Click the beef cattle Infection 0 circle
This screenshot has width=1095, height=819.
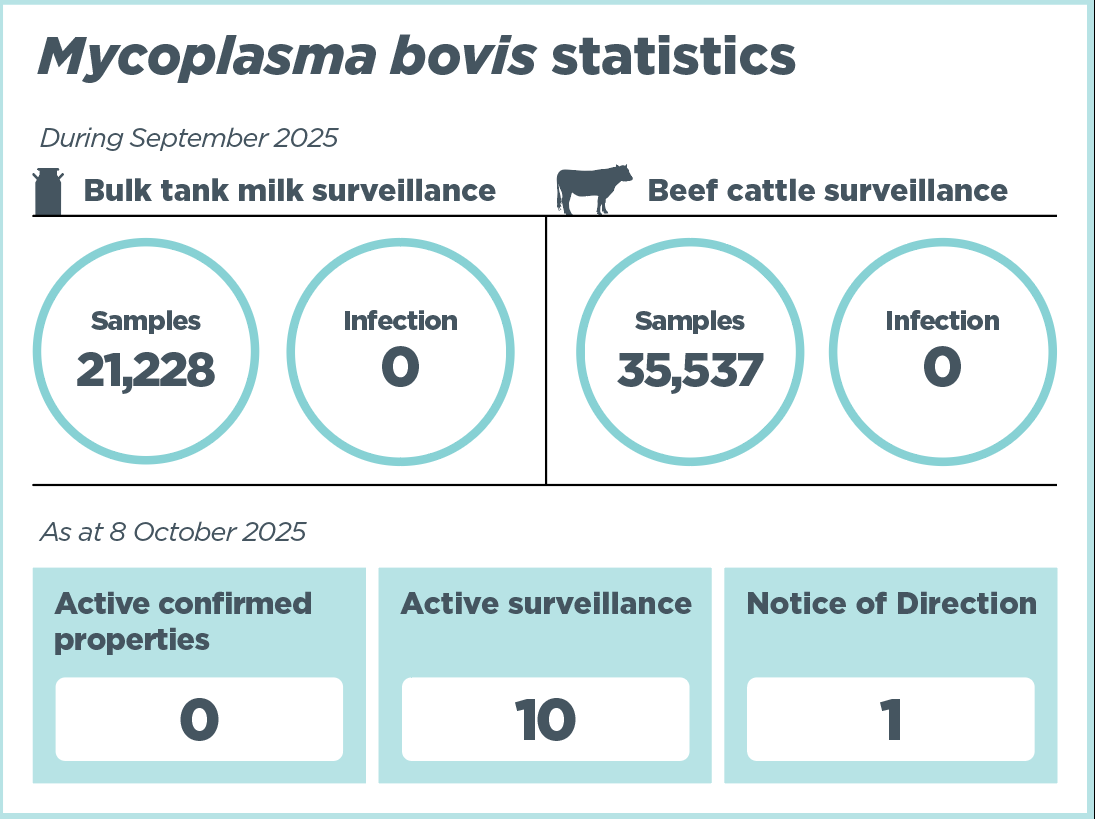[942, 351]
